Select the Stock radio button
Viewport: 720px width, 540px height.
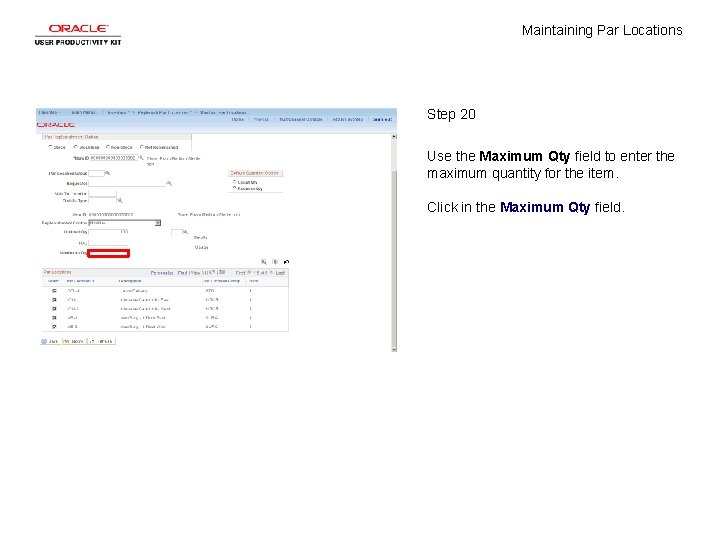pos(50,147)
